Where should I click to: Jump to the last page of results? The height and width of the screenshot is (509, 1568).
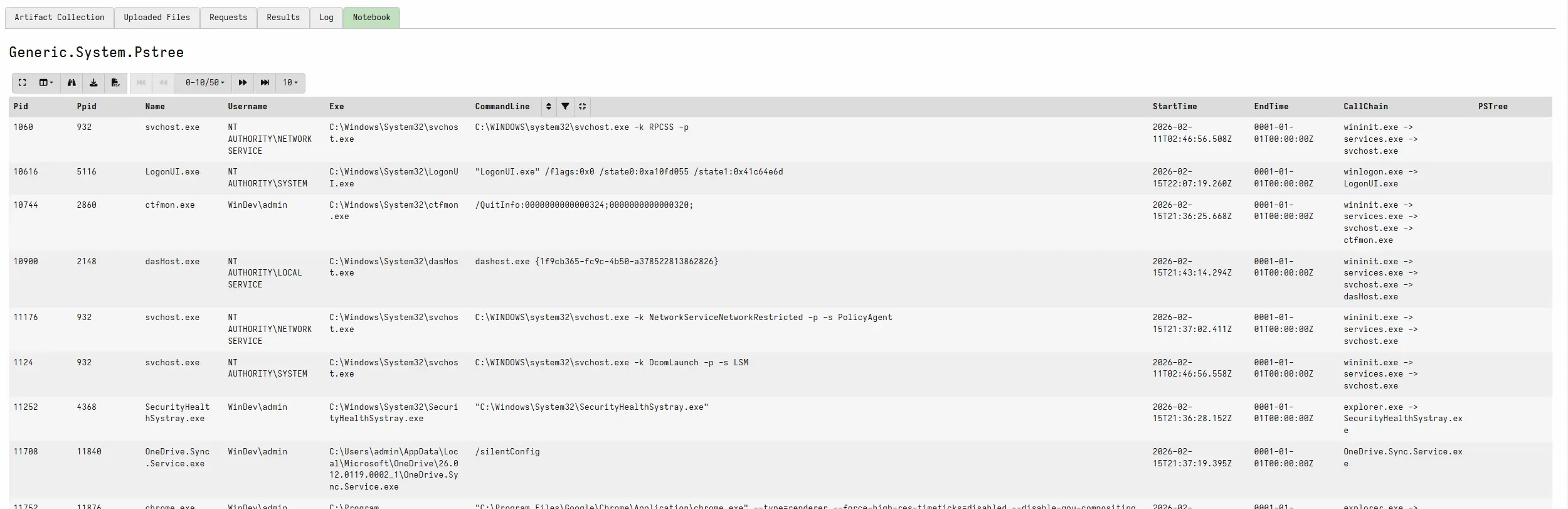coord(265,83)
